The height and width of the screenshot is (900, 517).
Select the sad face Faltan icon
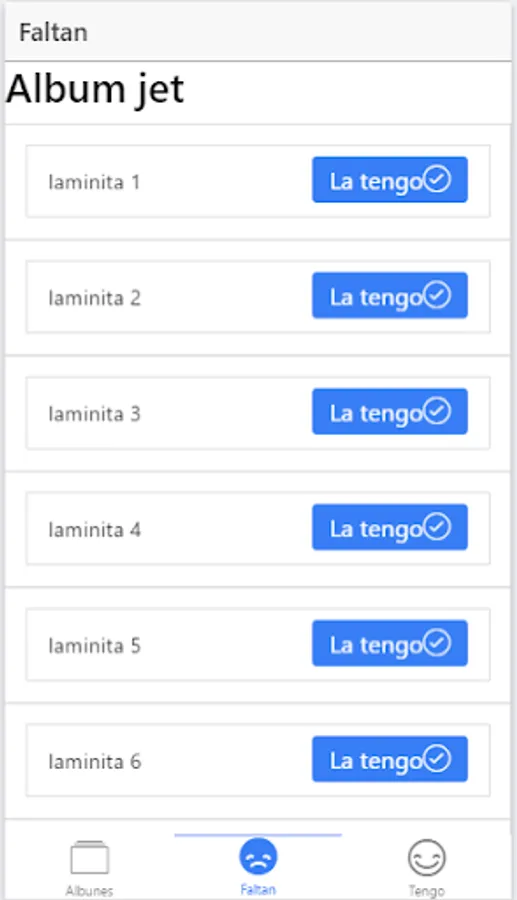[258, 857]
